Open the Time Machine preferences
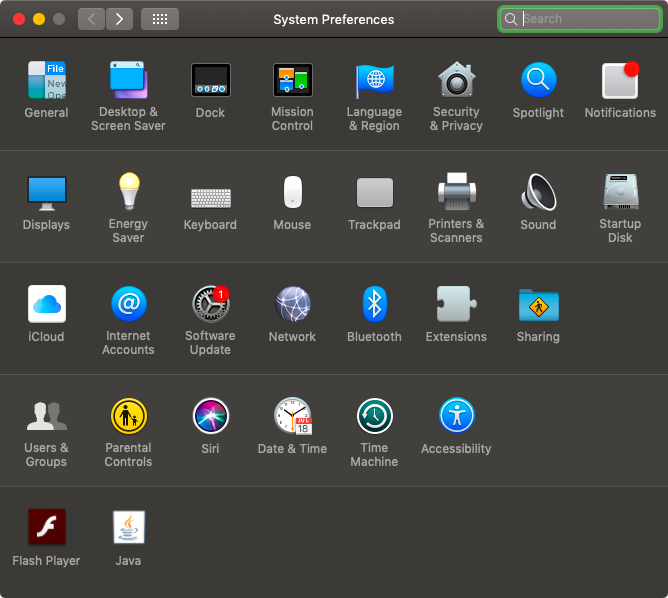The image size is (668, 598). [x=374, y=416]
